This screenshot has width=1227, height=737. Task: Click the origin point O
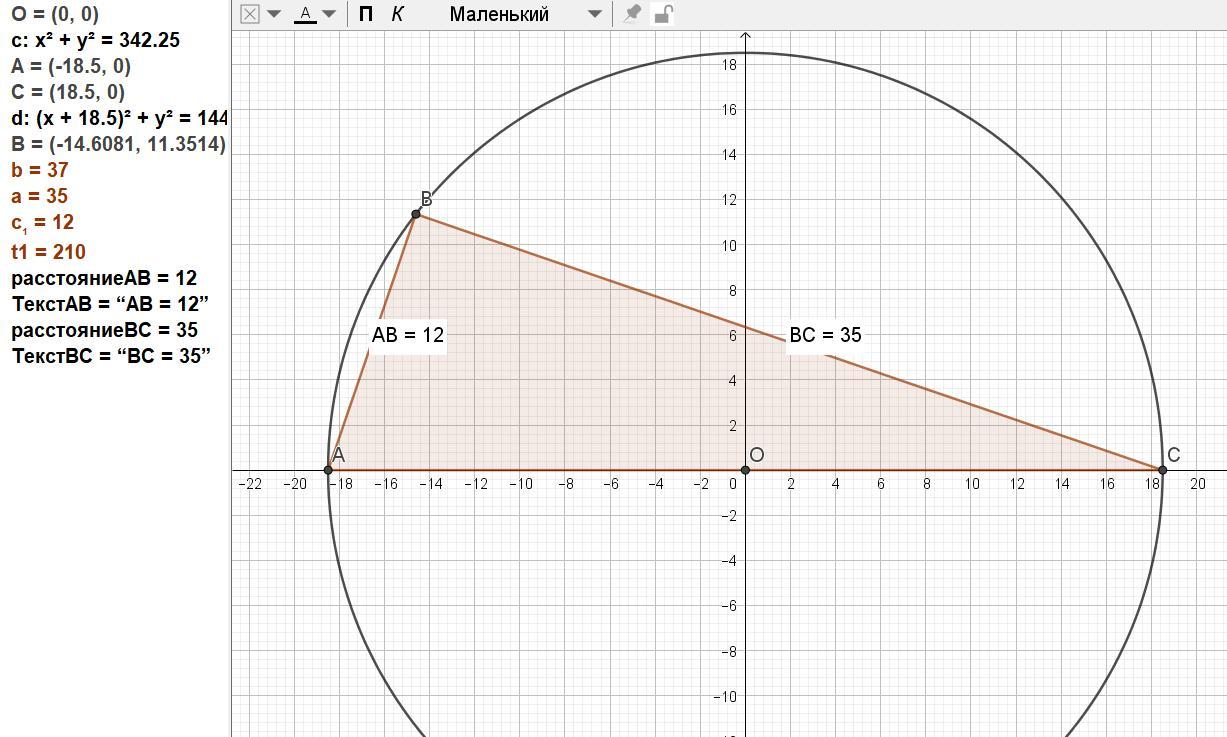(745, 470)
